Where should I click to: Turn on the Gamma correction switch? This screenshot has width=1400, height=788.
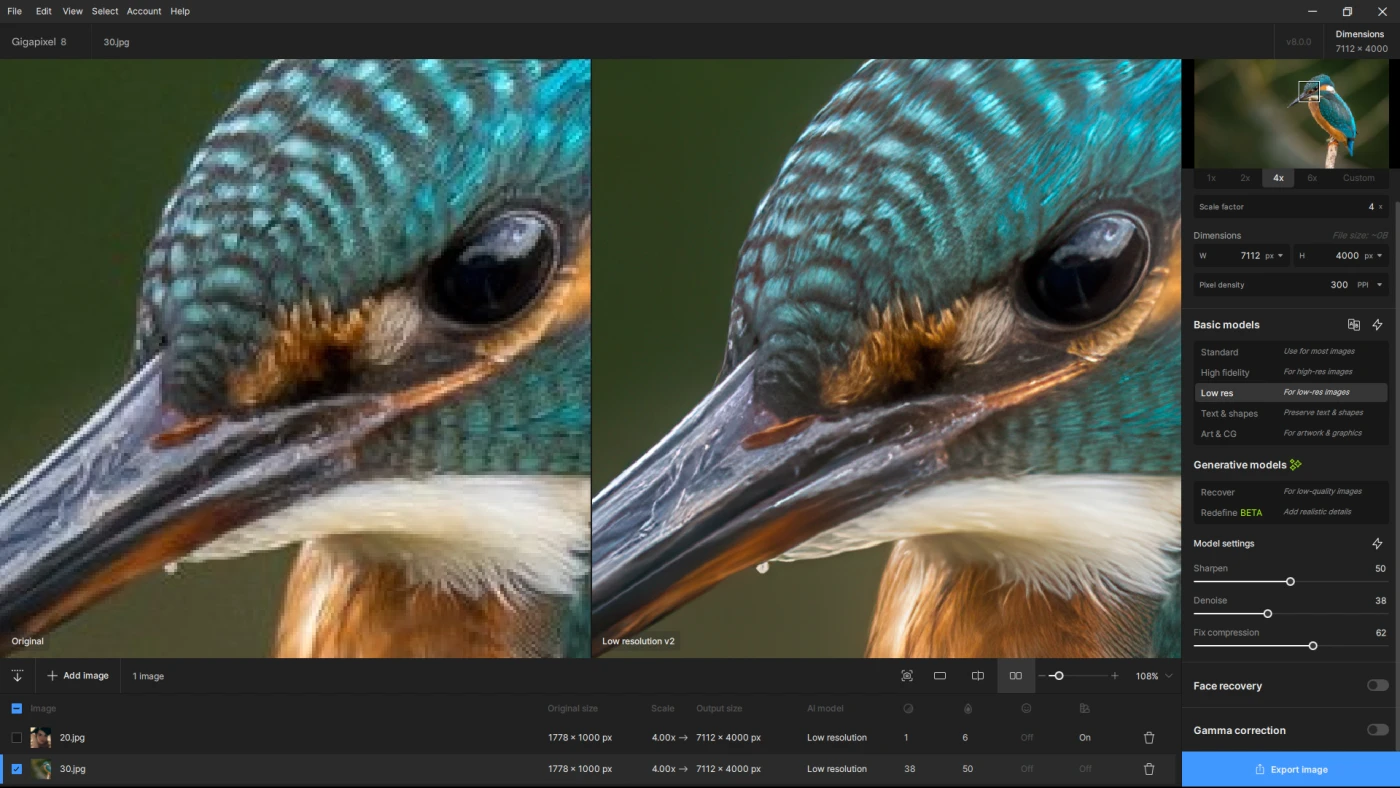1377,730
